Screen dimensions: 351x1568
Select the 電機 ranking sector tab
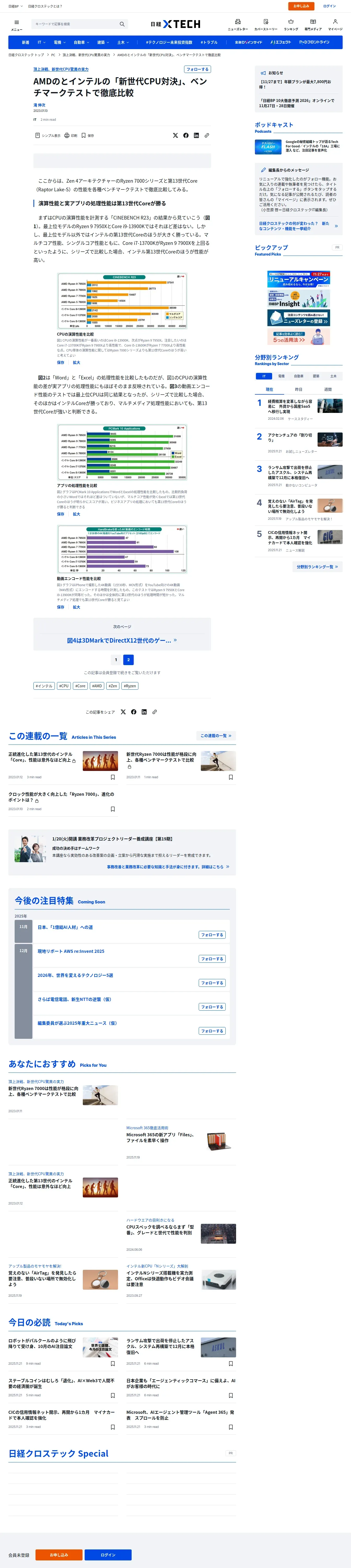pos(281,376)
